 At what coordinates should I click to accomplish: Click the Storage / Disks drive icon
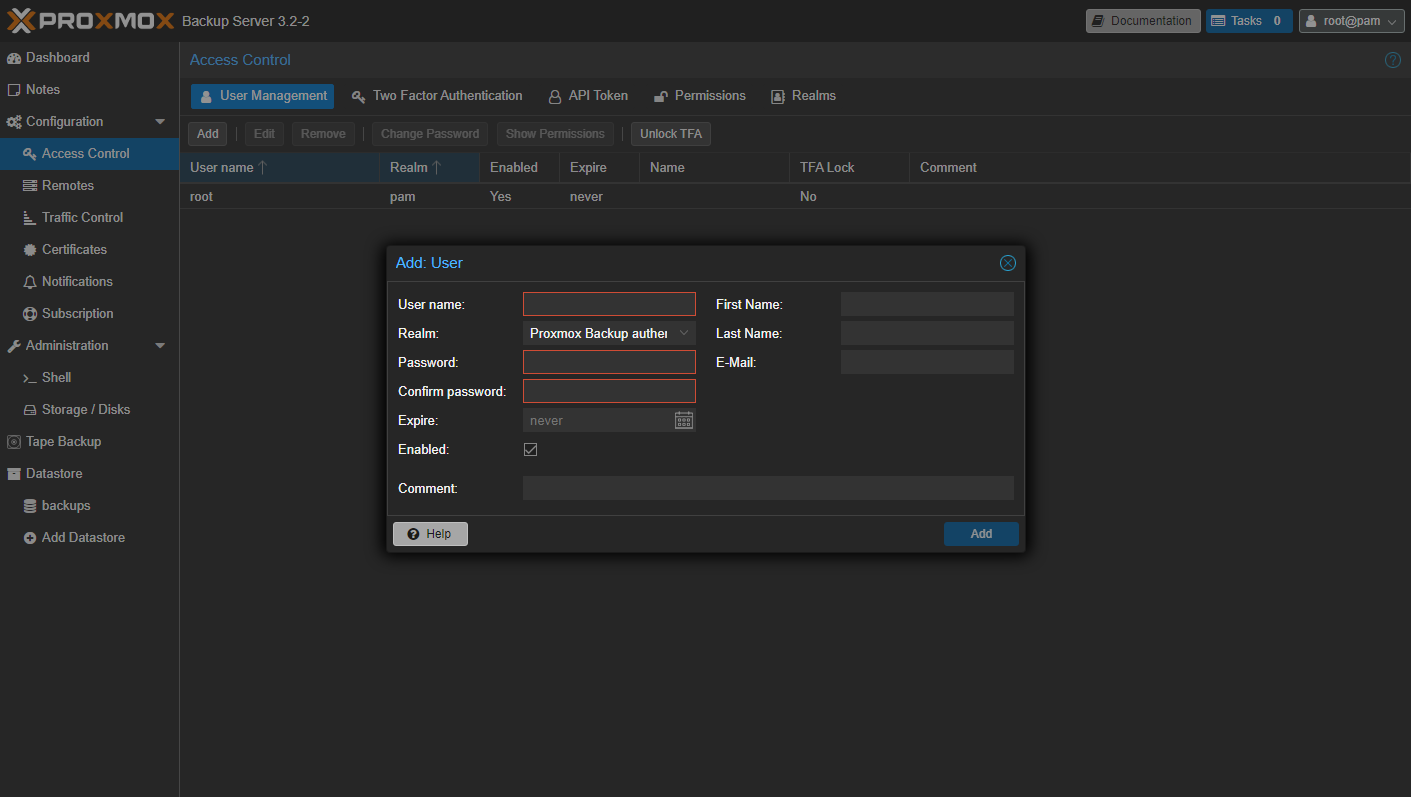(x=30, y=410)
